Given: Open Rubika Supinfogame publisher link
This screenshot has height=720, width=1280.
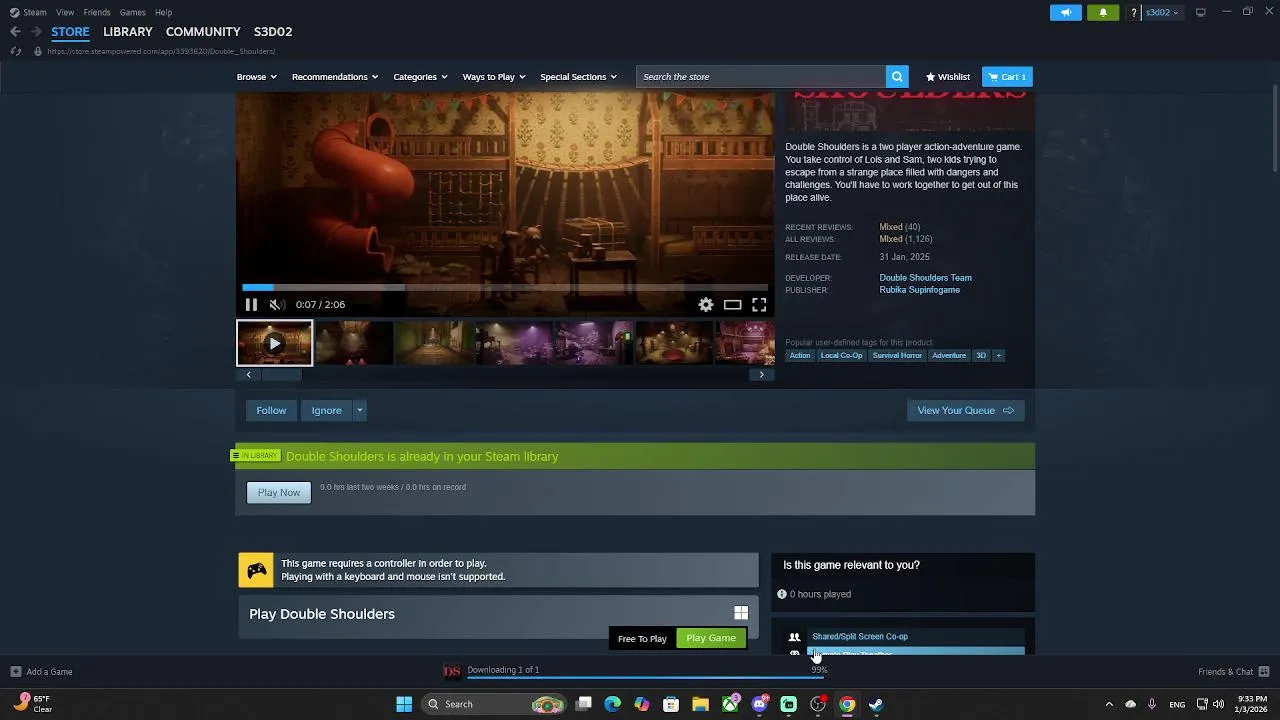Looking at the screenshot, I should [x=919, y=290].
